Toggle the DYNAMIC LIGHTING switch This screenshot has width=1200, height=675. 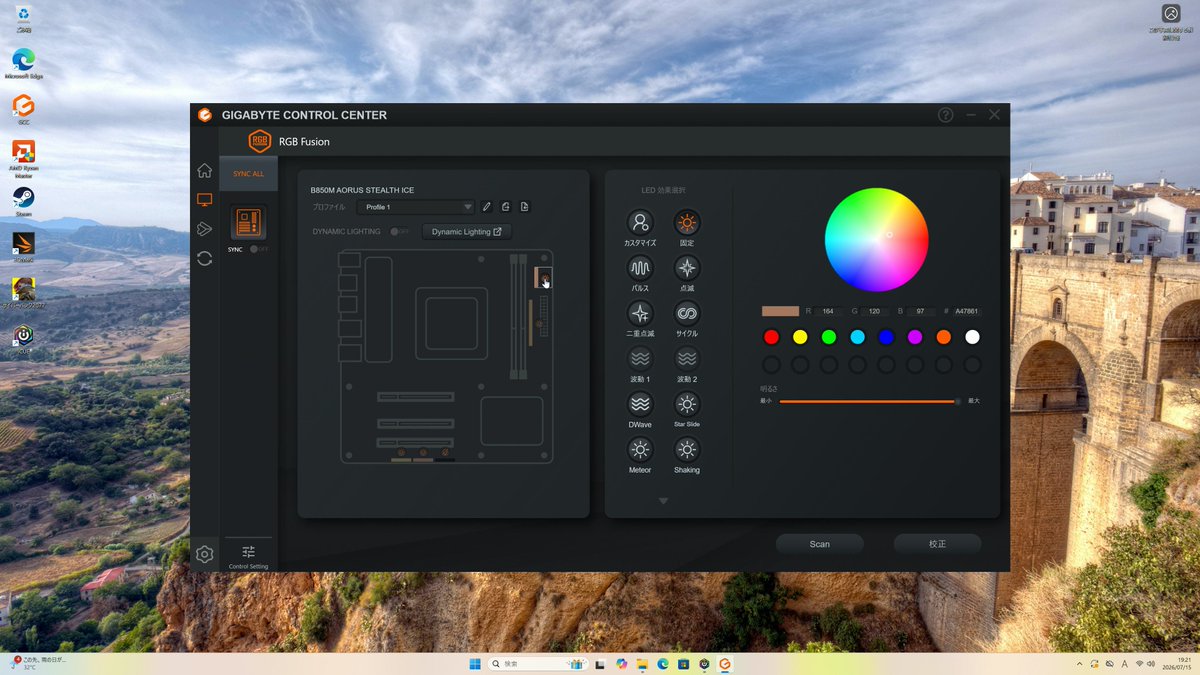[x=400, y=232]
